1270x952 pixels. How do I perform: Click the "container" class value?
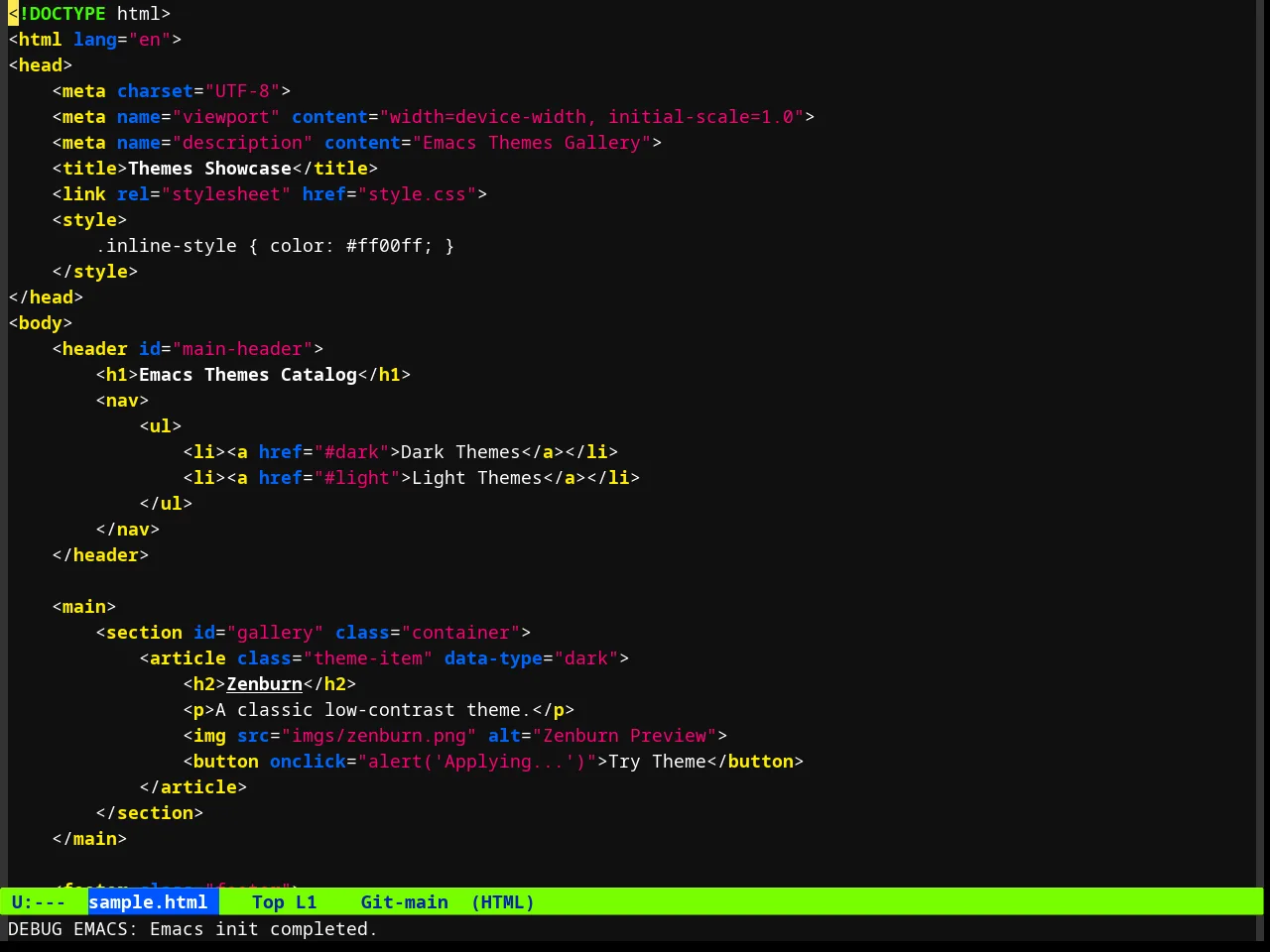tap(460, 633)
